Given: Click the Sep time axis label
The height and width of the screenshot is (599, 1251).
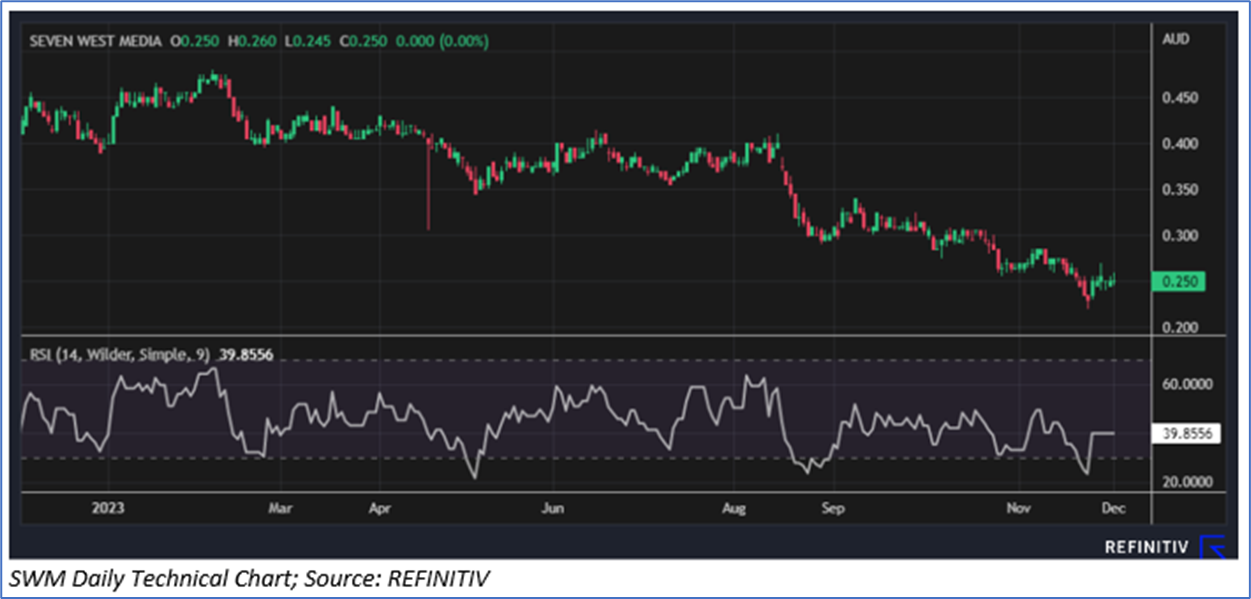Looking at the screenshot, I should (x=833, y=508).
